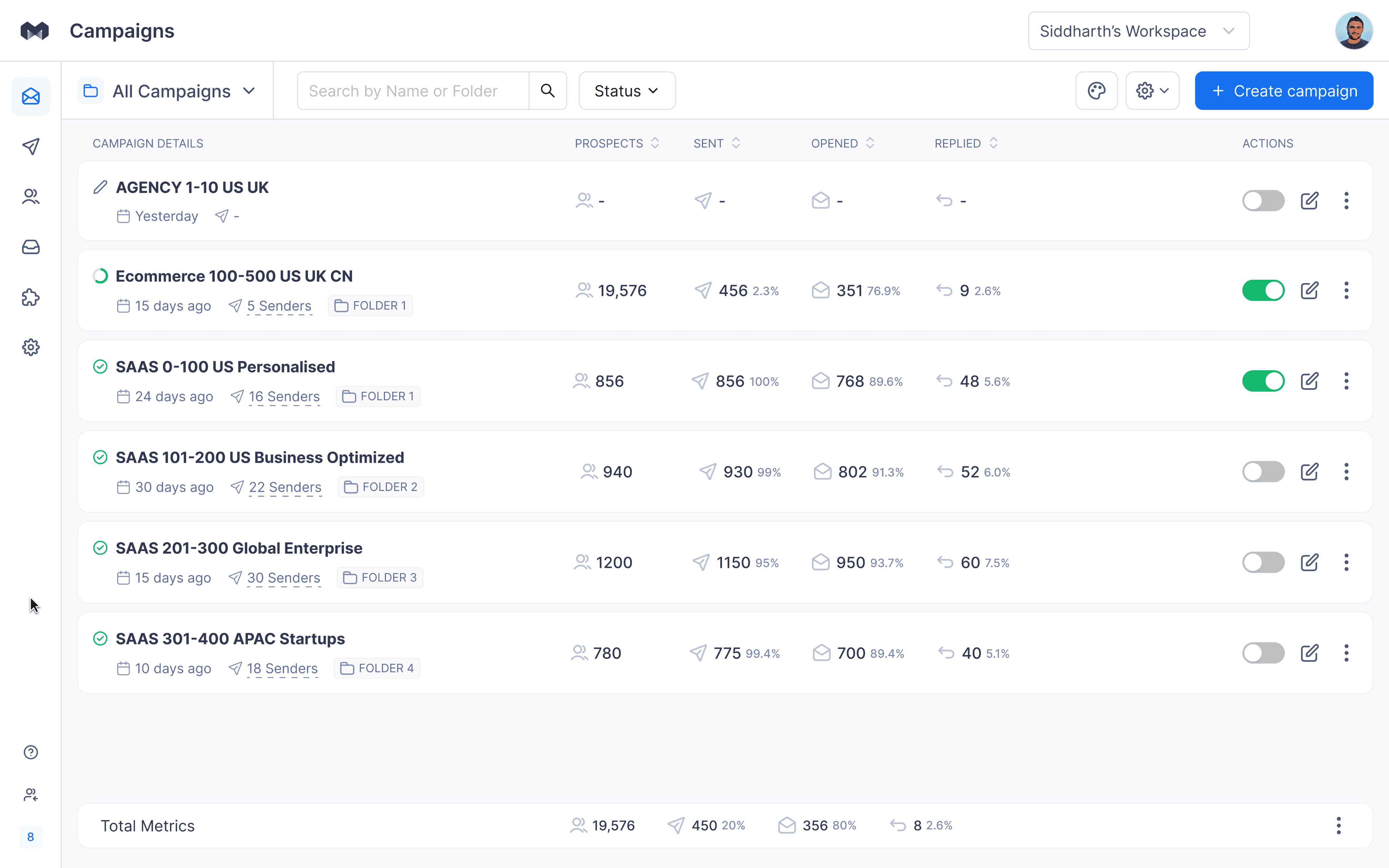Edit the SAAS 201-300 Global Enterprise campaign
Image resolution: width=1389 pixels, height=868 pixels.
click(x=1309, y=563)
